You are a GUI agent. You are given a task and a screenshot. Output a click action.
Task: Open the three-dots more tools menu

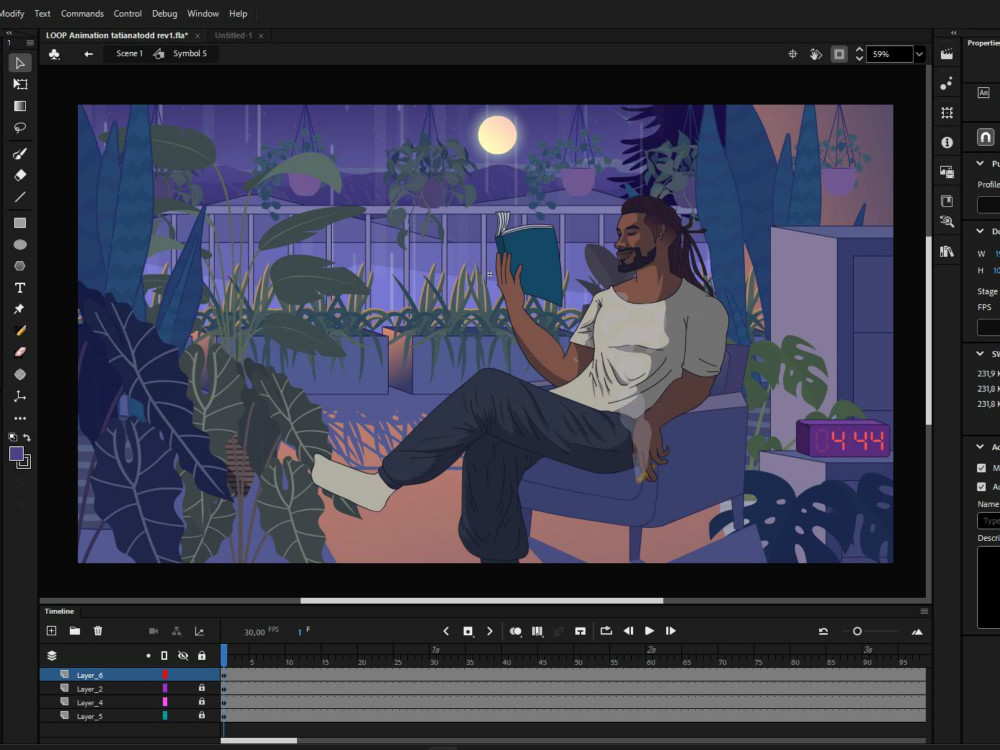20,418
